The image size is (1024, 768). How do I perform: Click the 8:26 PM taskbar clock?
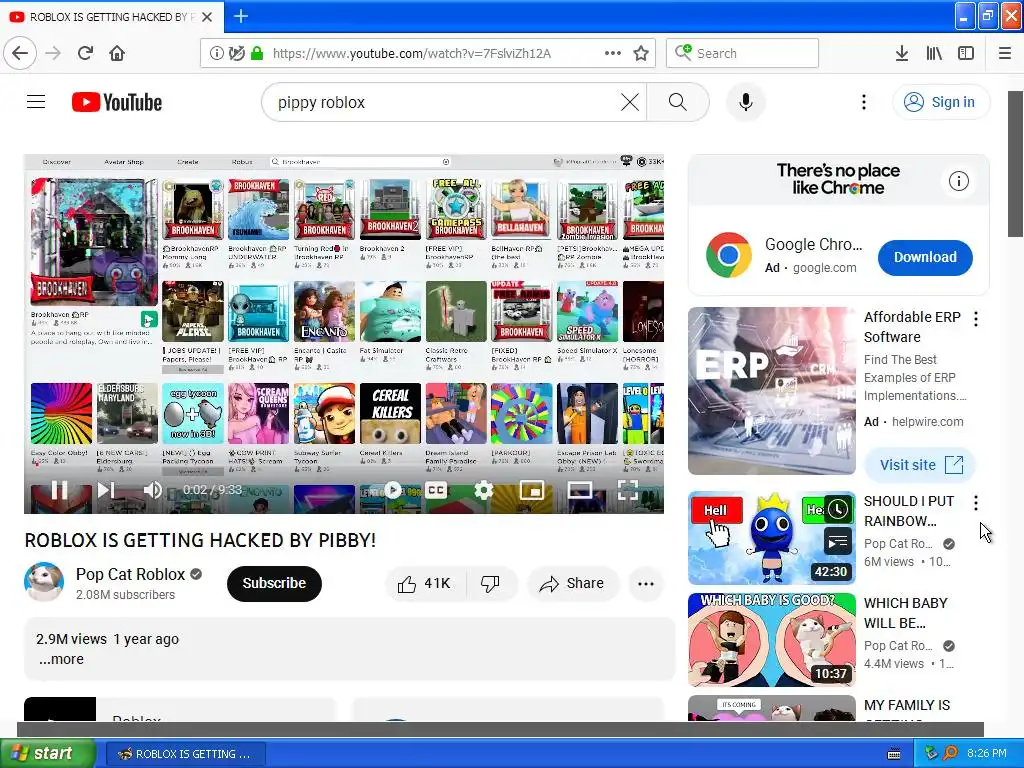tap(987, 754)
